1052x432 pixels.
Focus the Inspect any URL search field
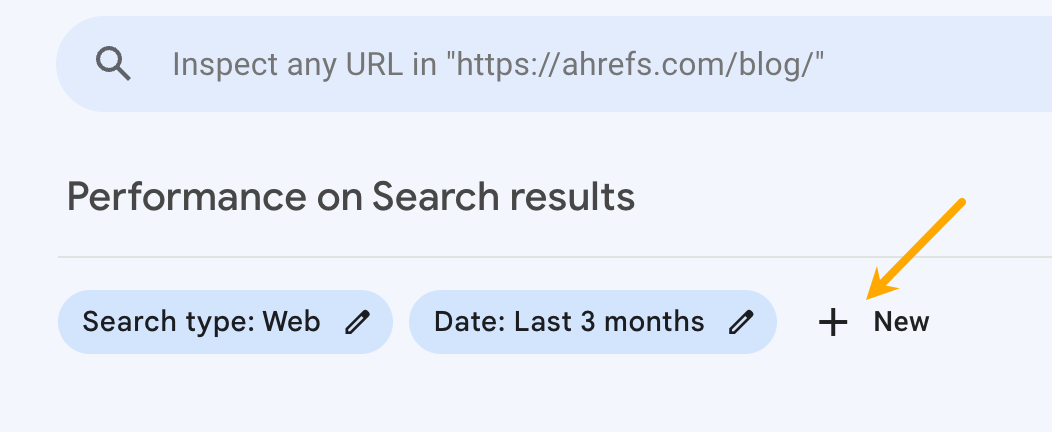click(554, 64)
